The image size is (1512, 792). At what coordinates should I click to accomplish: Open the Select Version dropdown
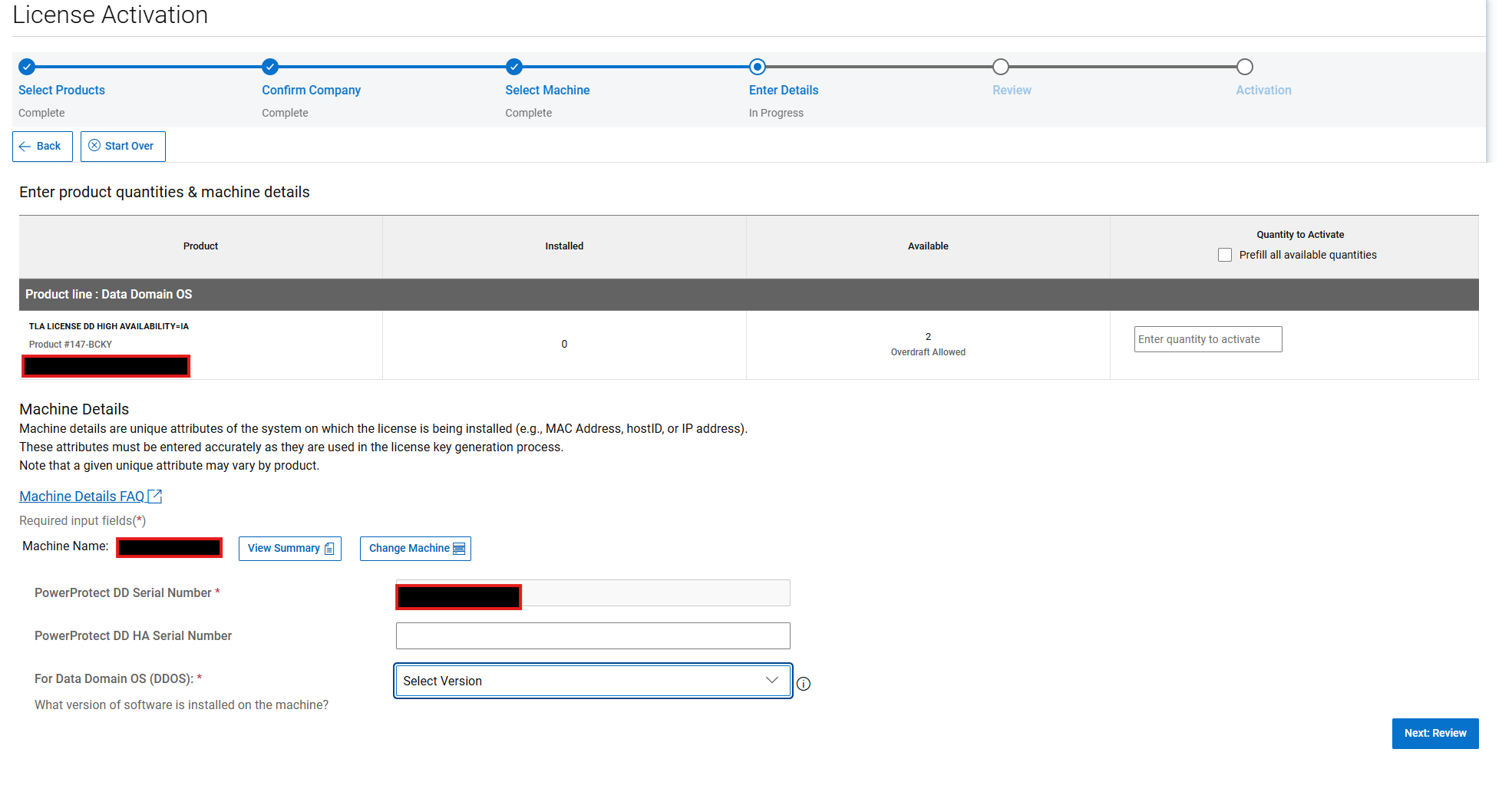[x=592, y=681]
